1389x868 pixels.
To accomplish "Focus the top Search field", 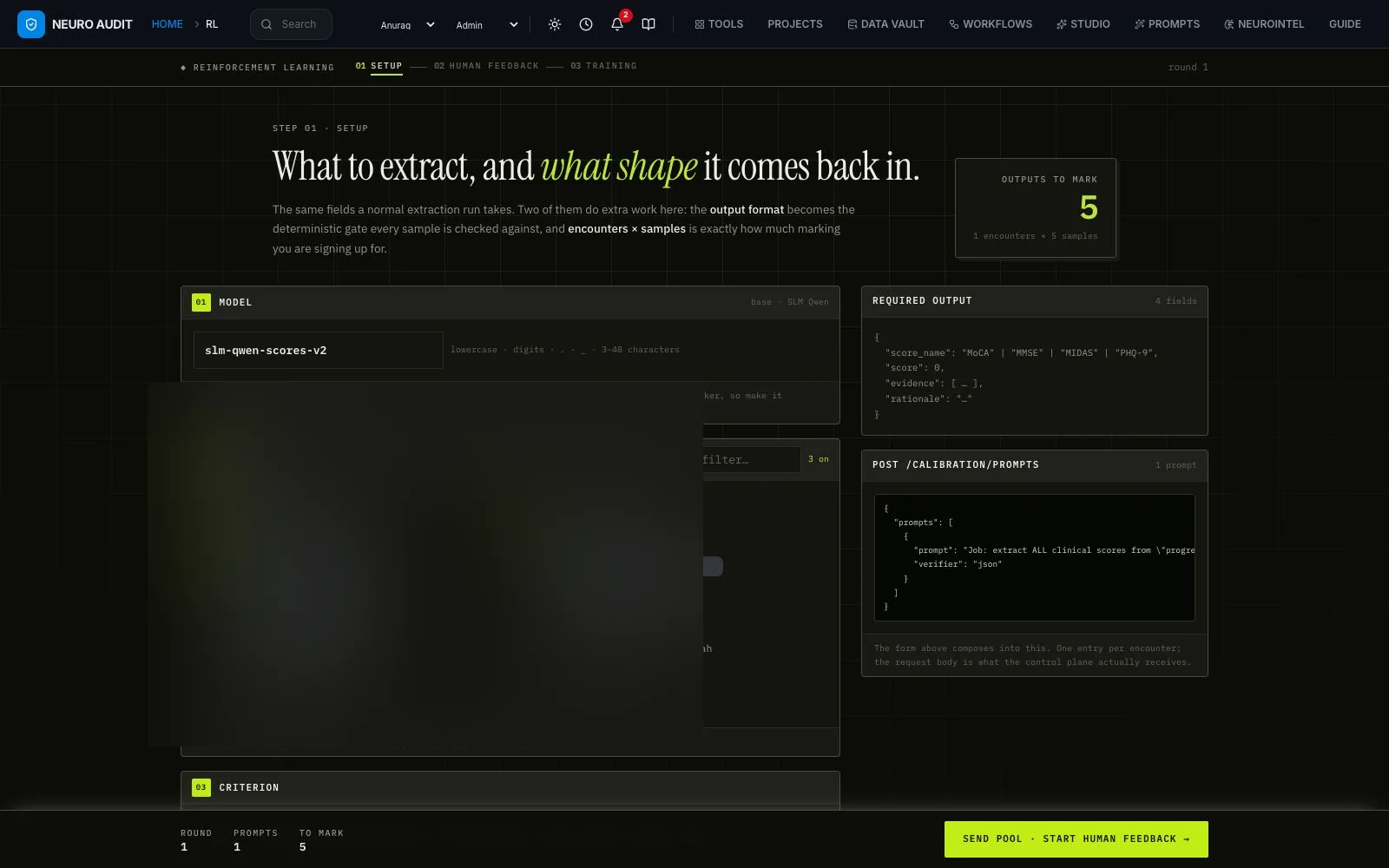I will (292, 24).
